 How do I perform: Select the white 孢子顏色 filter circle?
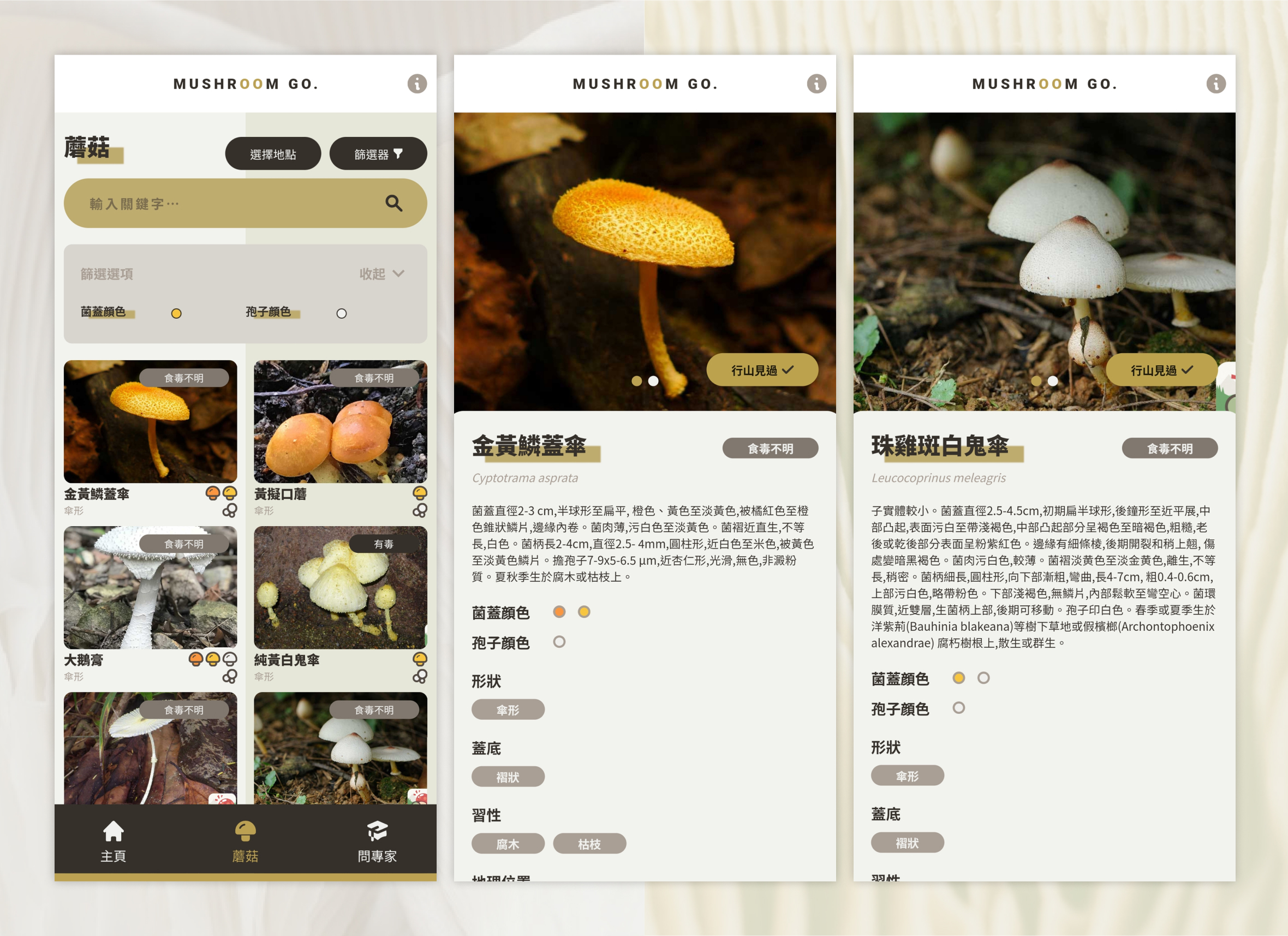coord(341,313)
